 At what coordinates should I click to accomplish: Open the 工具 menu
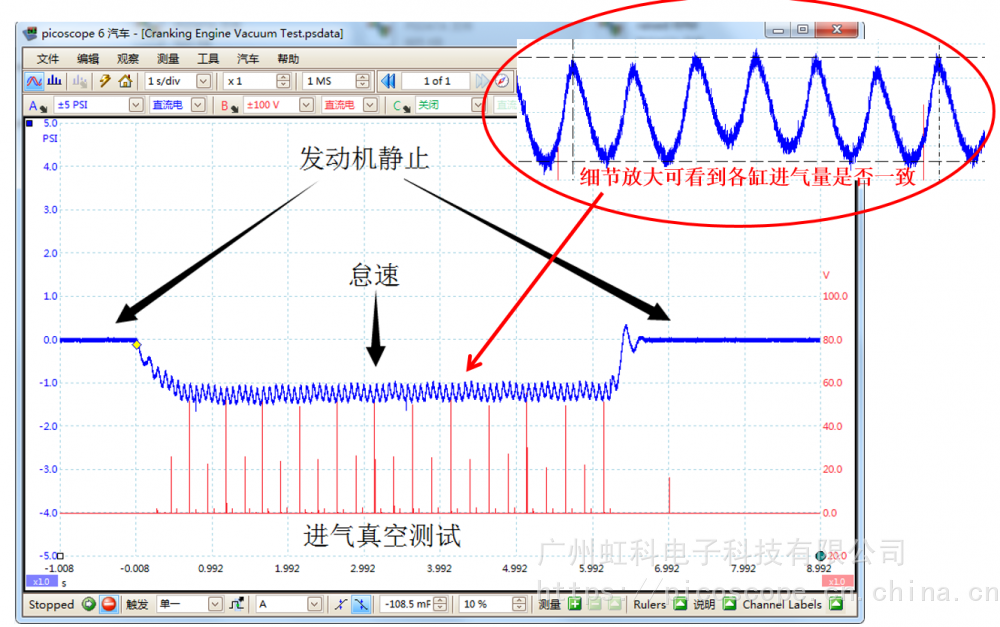point(208,59)
